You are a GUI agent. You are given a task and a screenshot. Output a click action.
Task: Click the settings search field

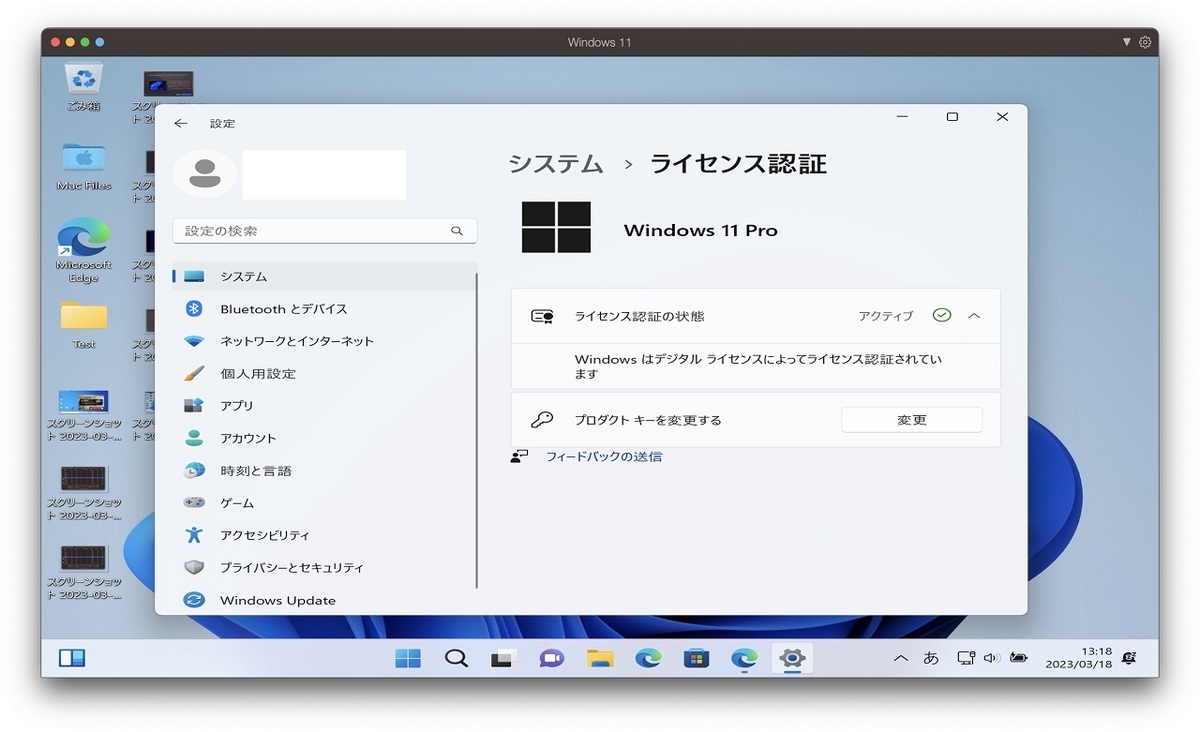(324, 231)
